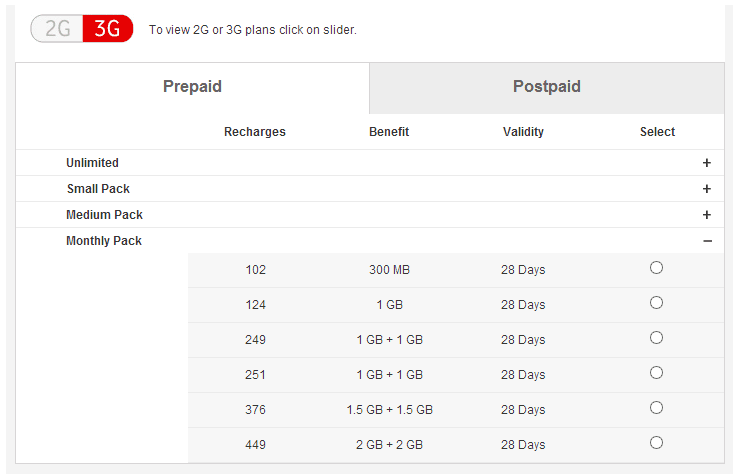This screenshot has width=742, height=476.
Task: Click the Validity column header
Action: [x=523, y=132]
